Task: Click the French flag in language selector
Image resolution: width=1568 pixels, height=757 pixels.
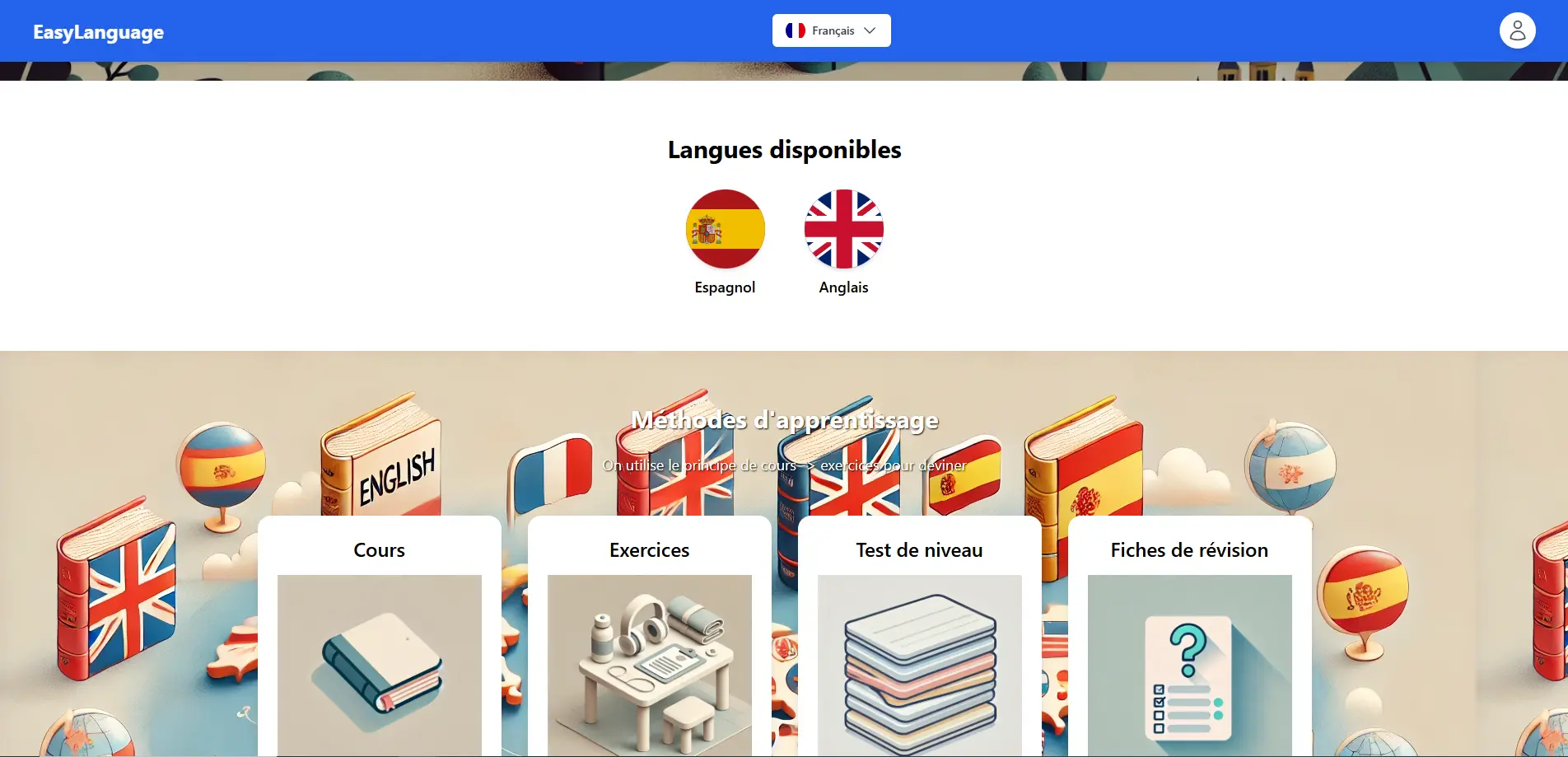Action: click(795, 30)
